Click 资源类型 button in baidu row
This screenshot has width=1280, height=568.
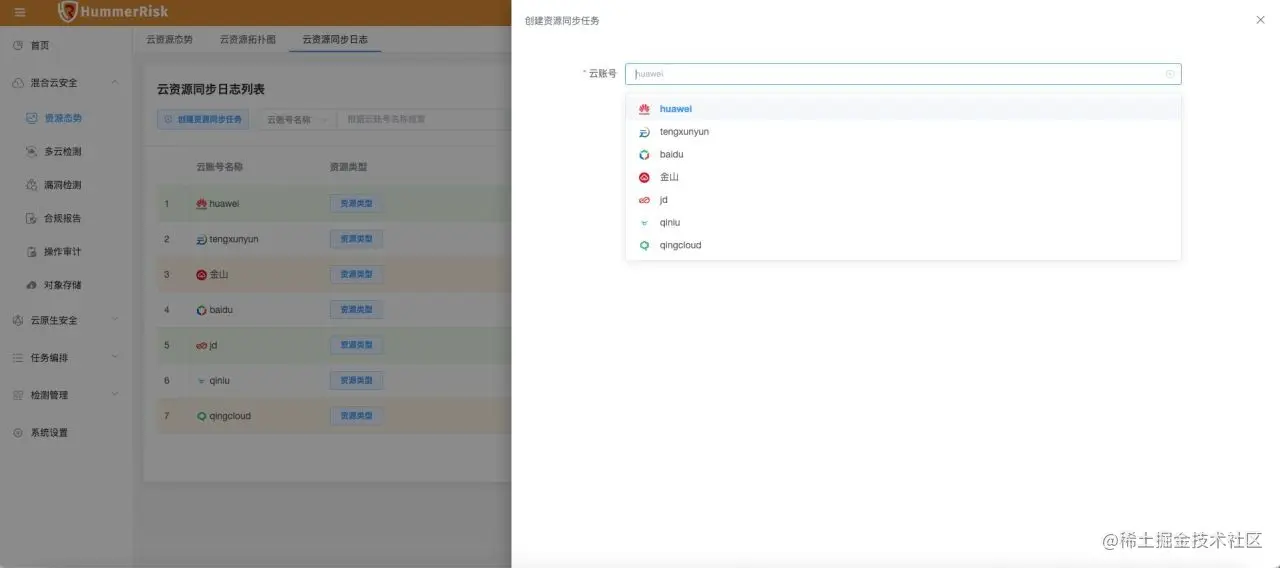356,310
